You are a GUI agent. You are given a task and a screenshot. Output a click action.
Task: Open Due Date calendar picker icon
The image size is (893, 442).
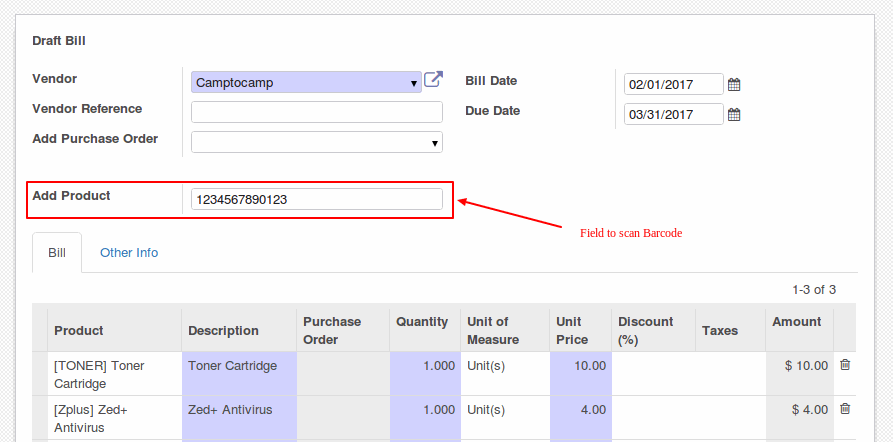click(734, 114)
